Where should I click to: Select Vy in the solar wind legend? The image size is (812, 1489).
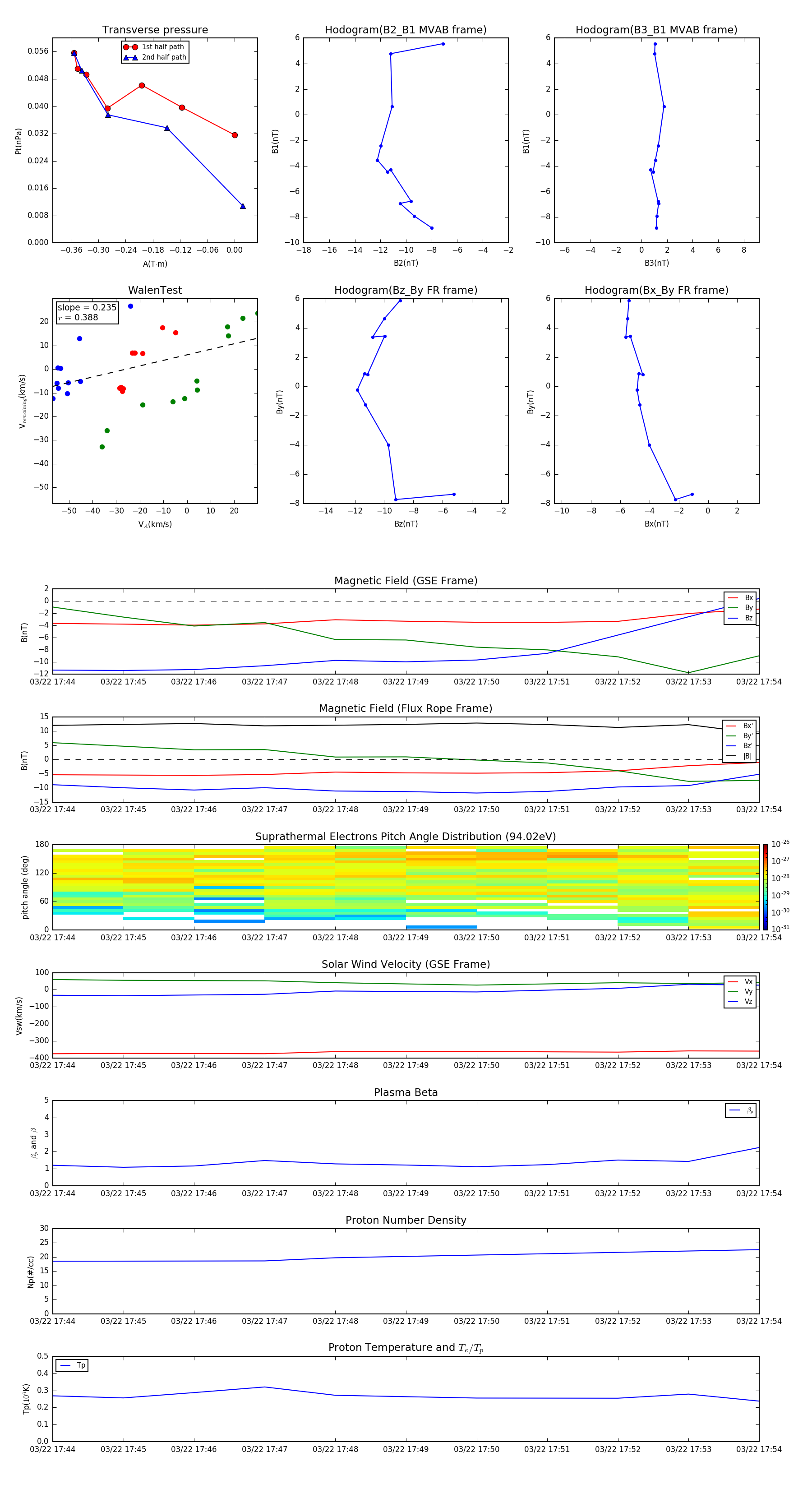740,992
